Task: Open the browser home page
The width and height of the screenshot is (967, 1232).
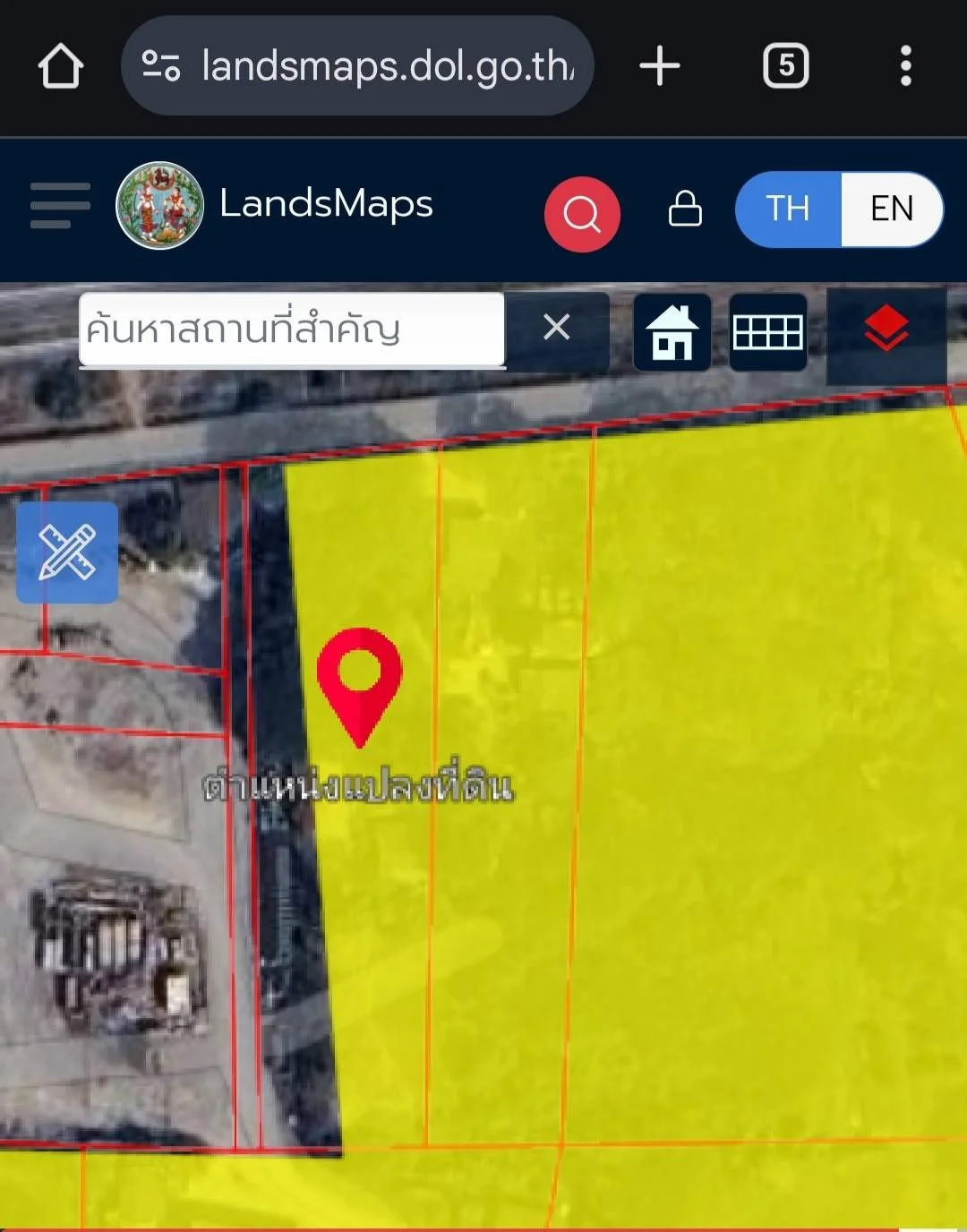Action: click(61, 66)
